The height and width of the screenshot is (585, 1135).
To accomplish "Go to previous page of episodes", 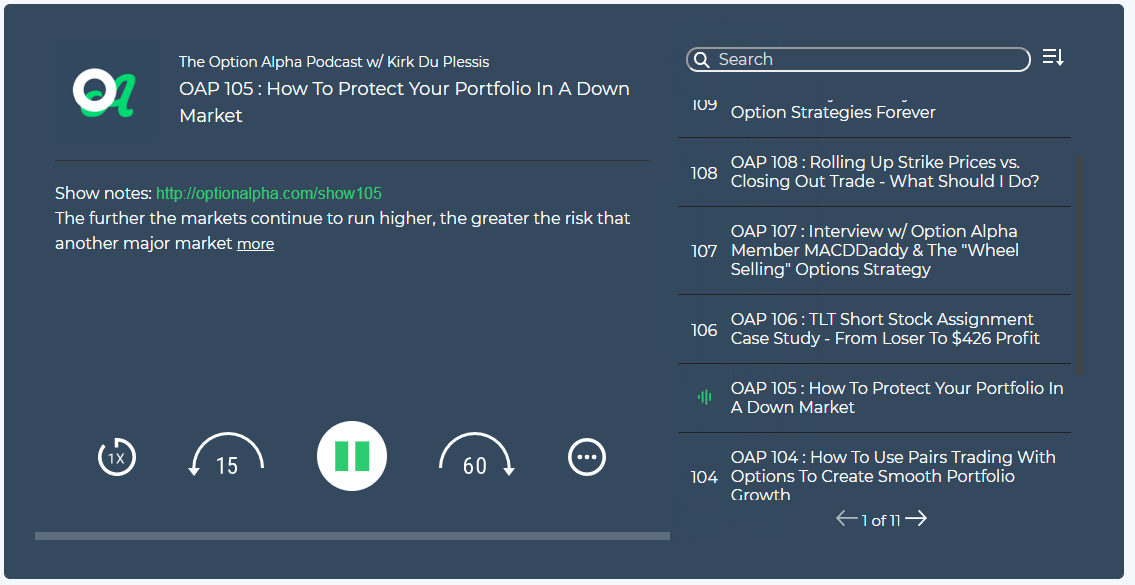I will (x=846, y=518).
